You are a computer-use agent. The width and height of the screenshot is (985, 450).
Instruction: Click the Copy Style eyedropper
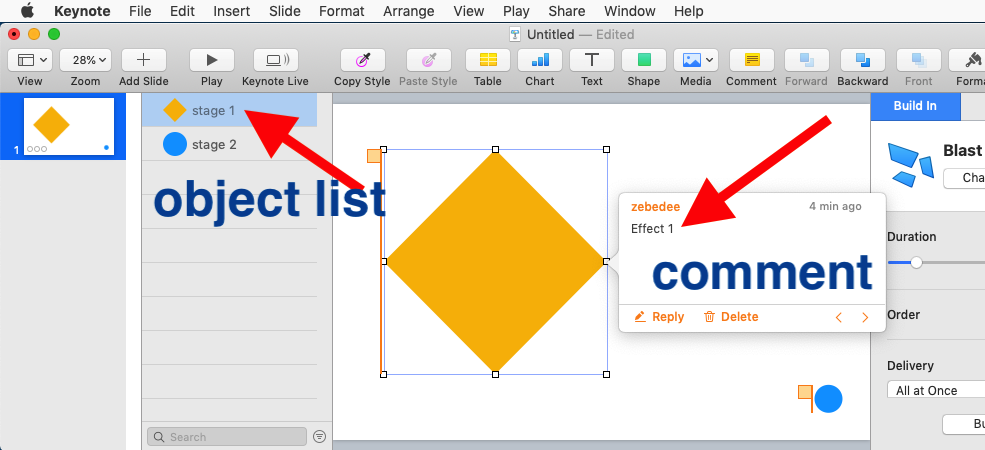362,60
